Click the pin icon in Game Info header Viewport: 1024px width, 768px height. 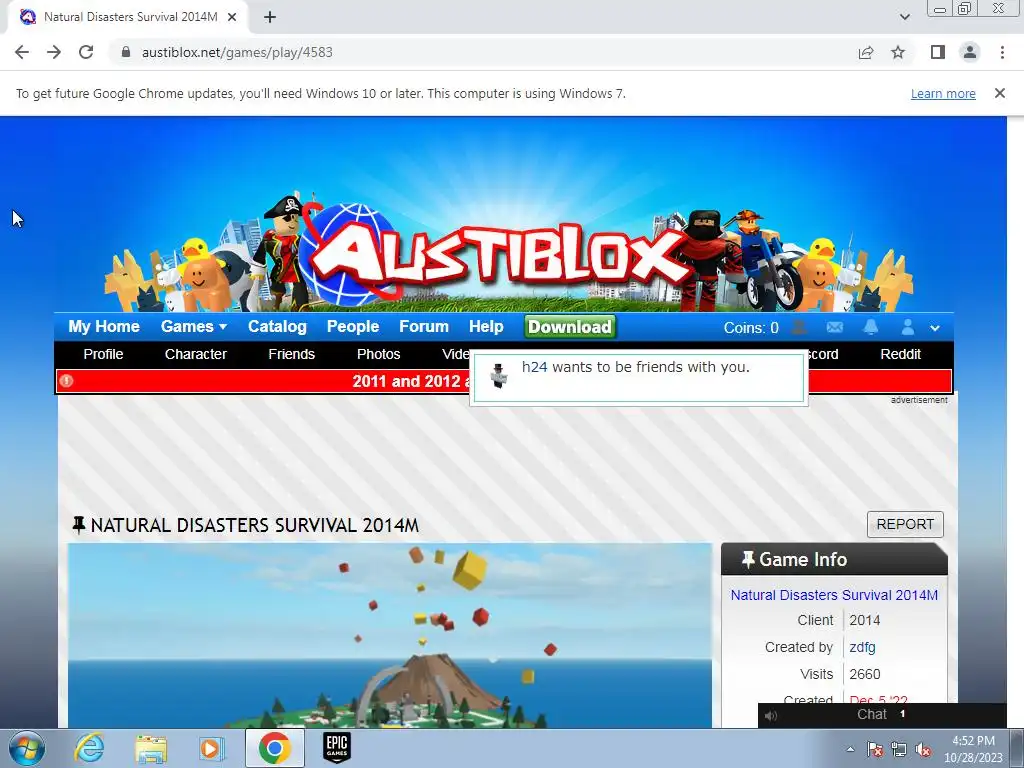(x=748, y=559)
